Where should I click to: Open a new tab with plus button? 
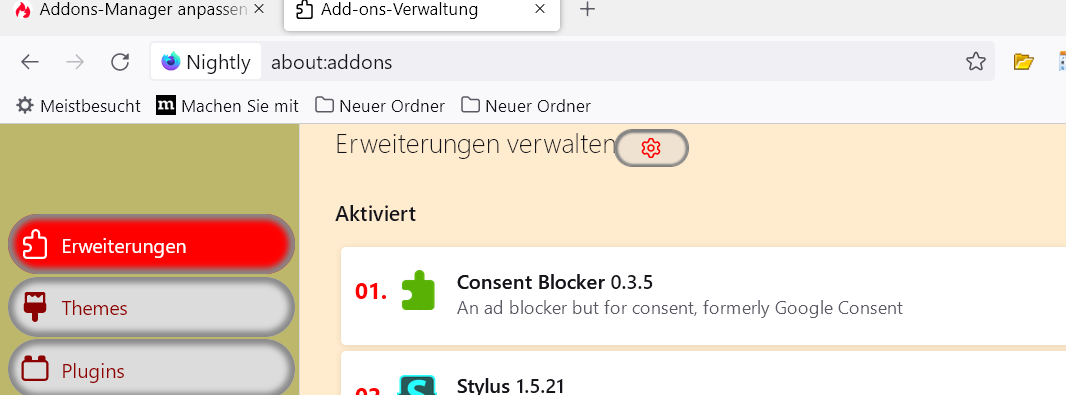tap(588, 10)
